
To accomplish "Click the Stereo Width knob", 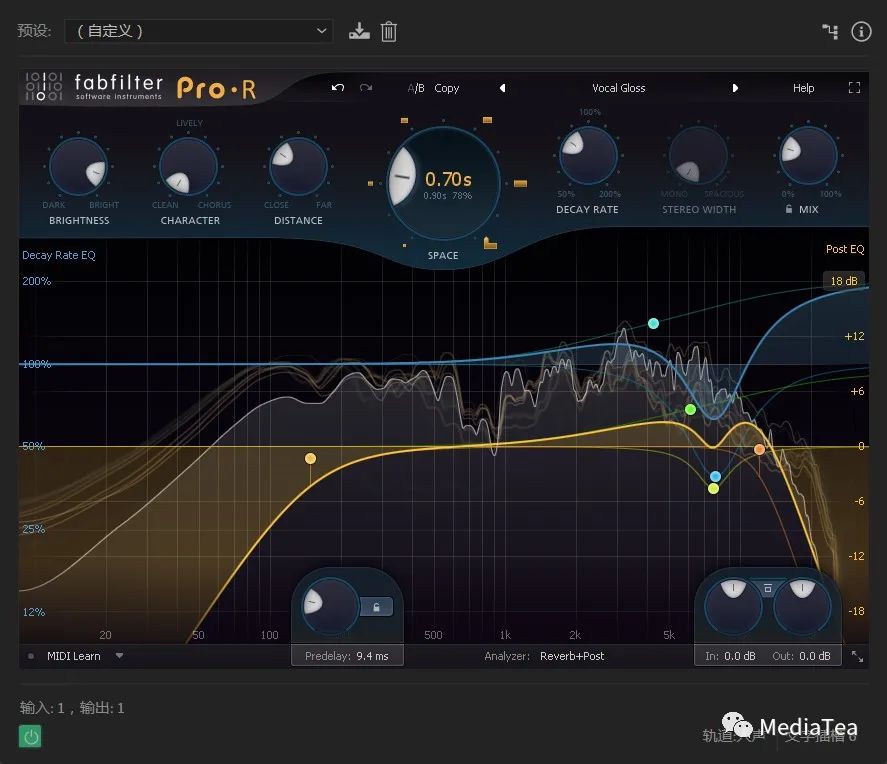I will (x=698, y=155).
